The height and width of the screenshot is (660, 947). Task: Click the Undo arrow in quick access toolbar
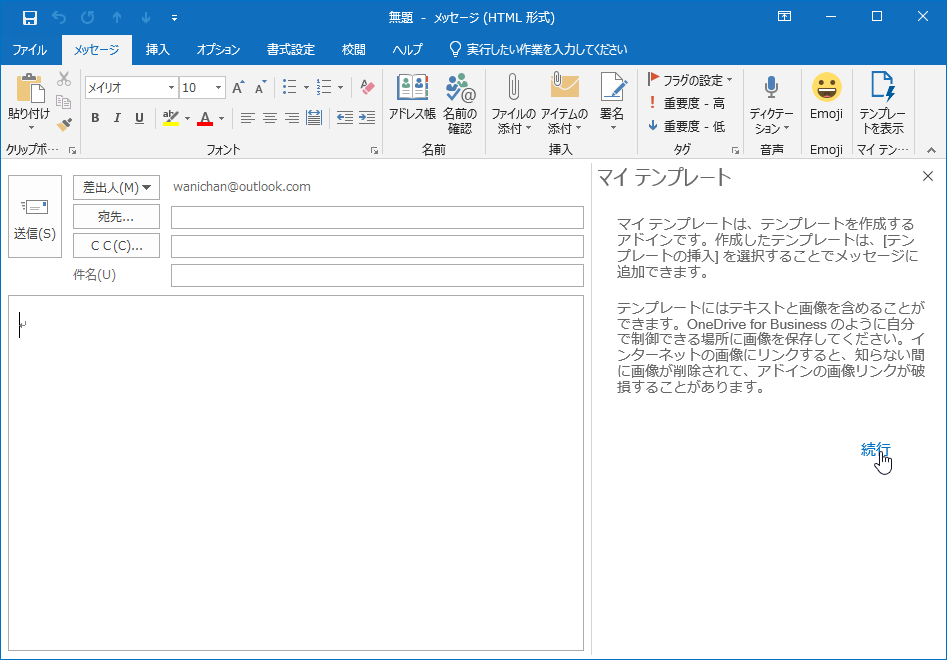(x=59, y=18)
